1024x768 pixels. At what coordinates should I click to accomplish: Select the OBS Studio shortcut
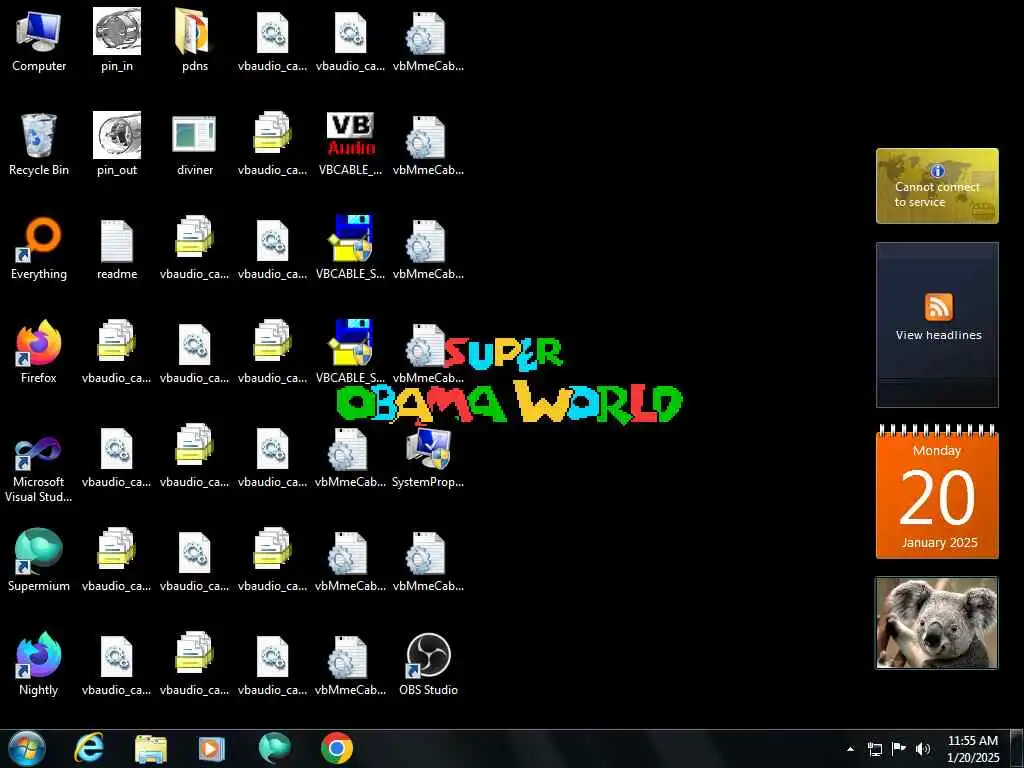(x=428, y=664)
